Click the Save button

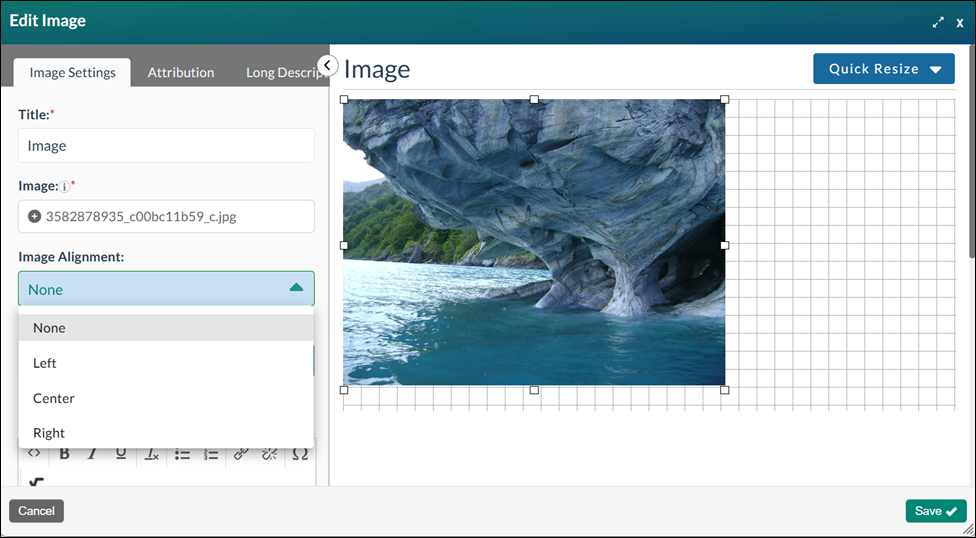point(936,511)
